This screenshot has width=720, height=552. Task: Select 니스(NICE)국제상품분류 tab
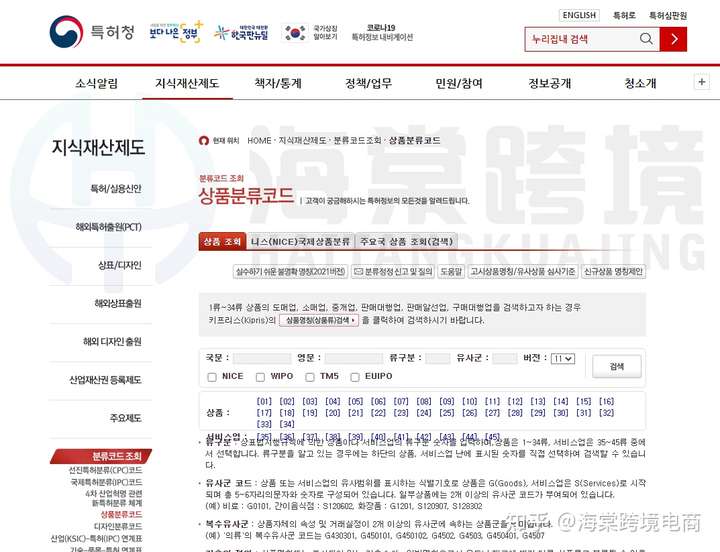point(300,242)
